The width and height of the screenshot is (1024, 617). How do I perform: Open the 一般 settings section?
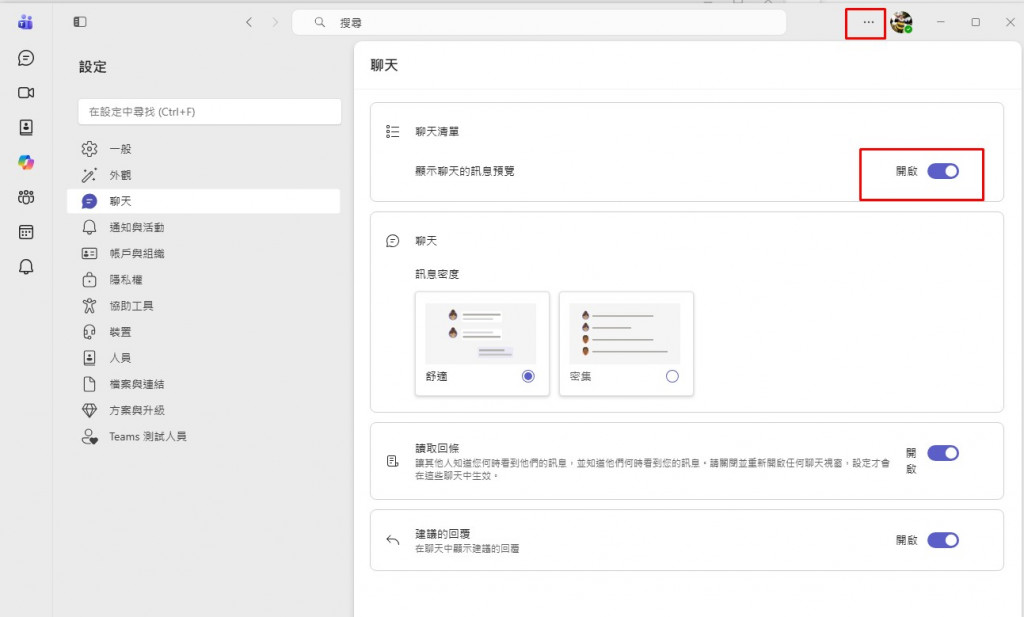[204, 149]
